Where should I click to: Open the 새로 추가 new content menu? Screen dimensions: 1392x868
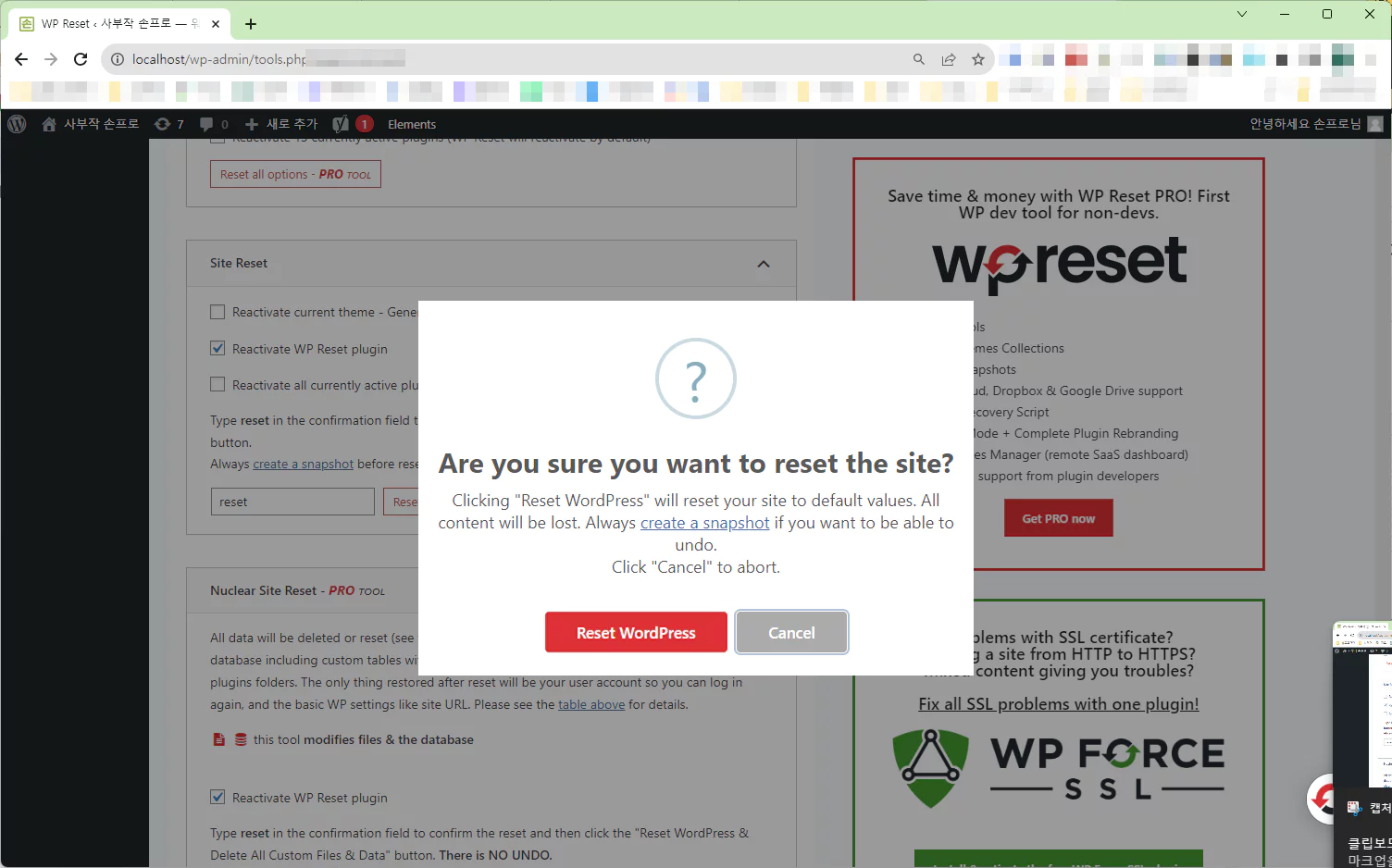[280, 124]
